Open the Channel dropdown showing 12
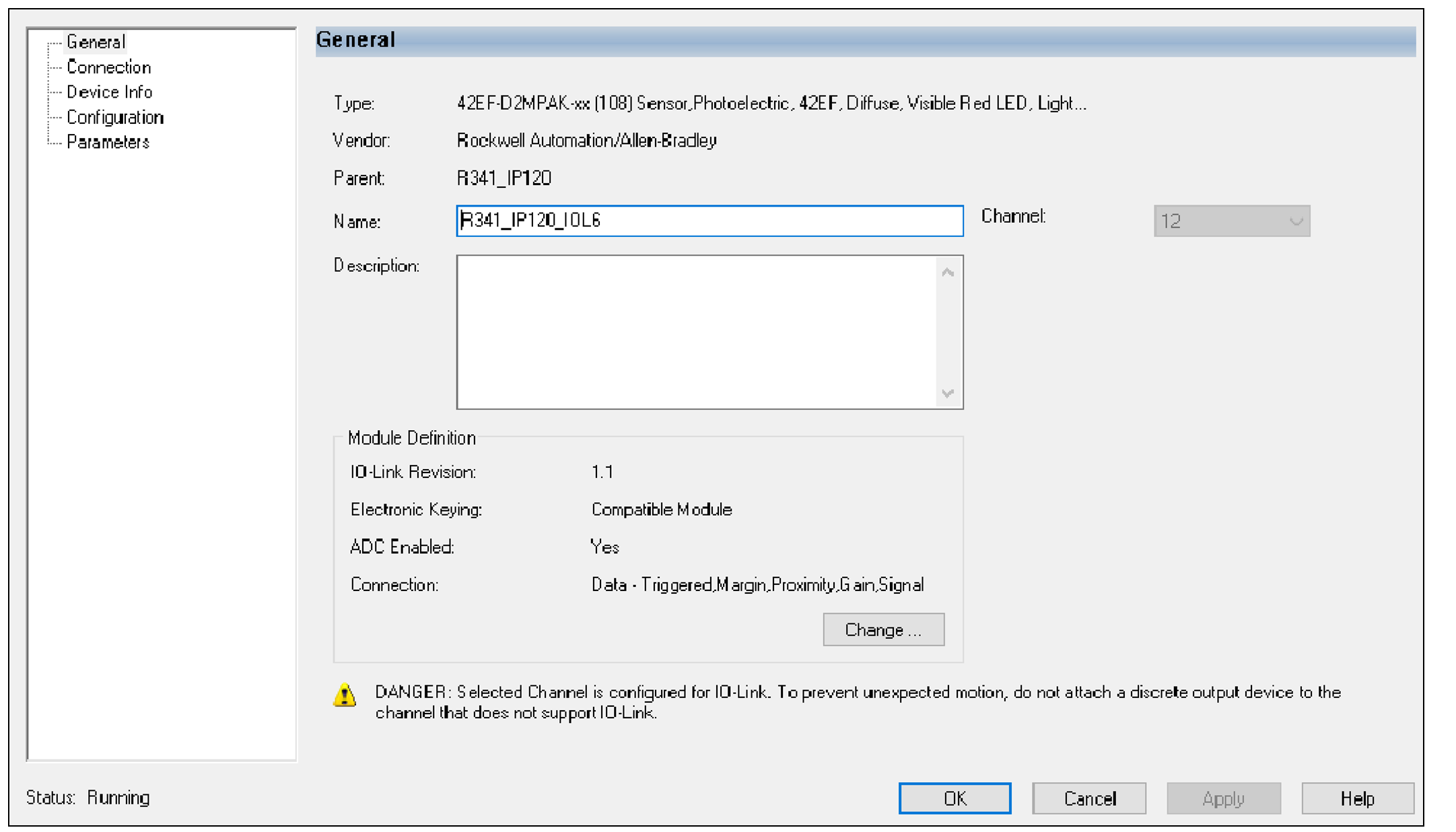The width and height of the screenshot is (1456, 832). pyautogui.click(x=1231, y=221)
